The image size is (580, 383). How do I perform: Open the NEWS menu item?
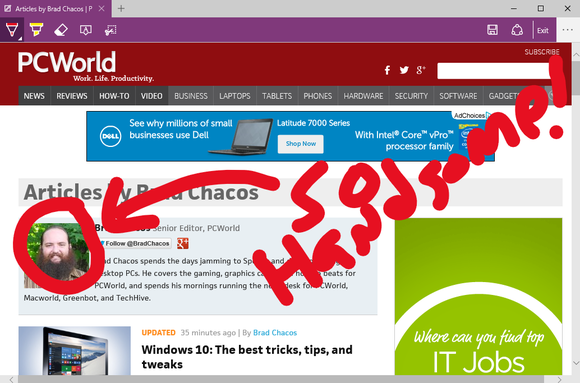click(x=34, y=96)
